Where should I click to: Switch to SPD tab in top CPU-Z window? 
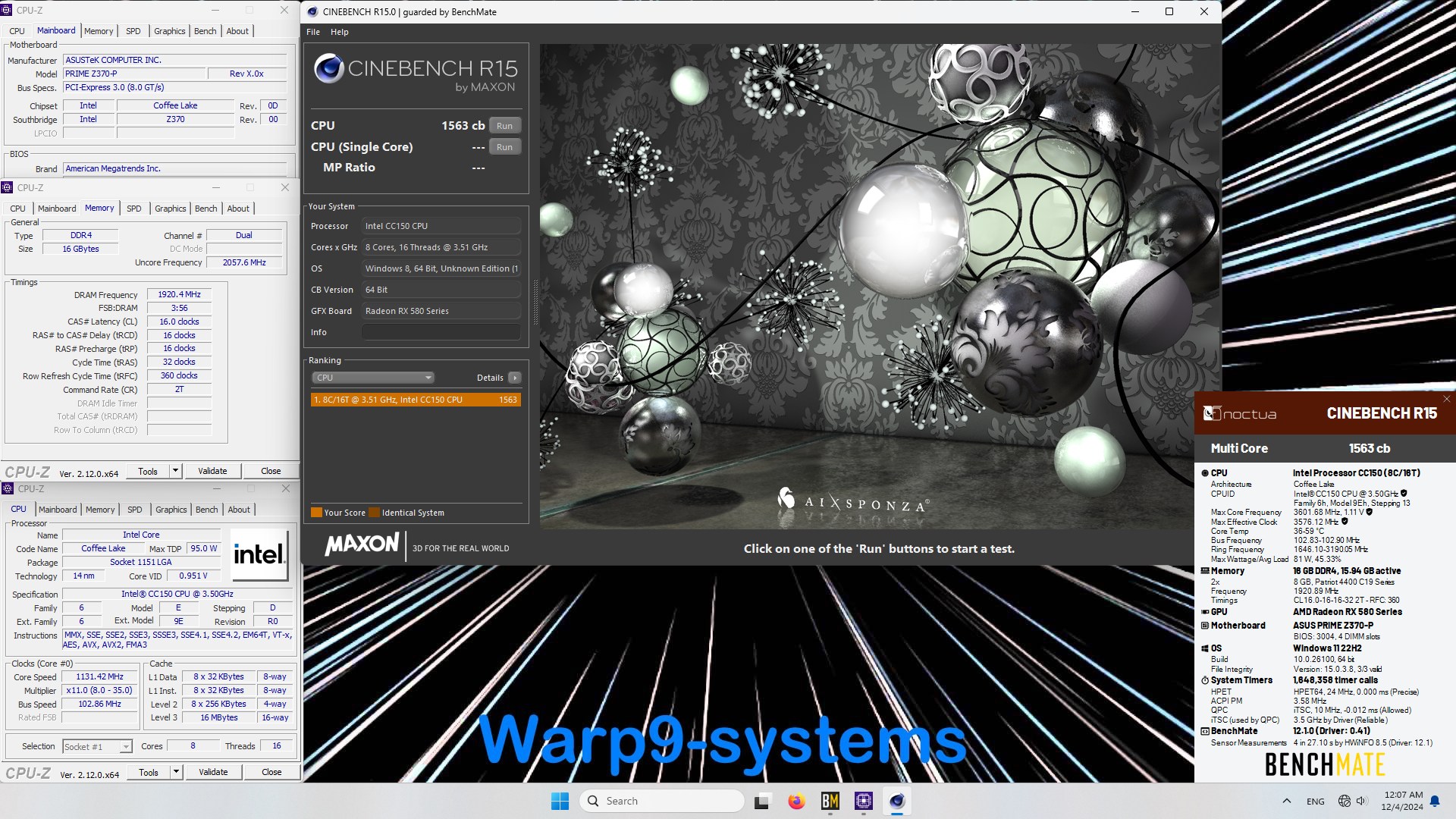click(133, 31)
